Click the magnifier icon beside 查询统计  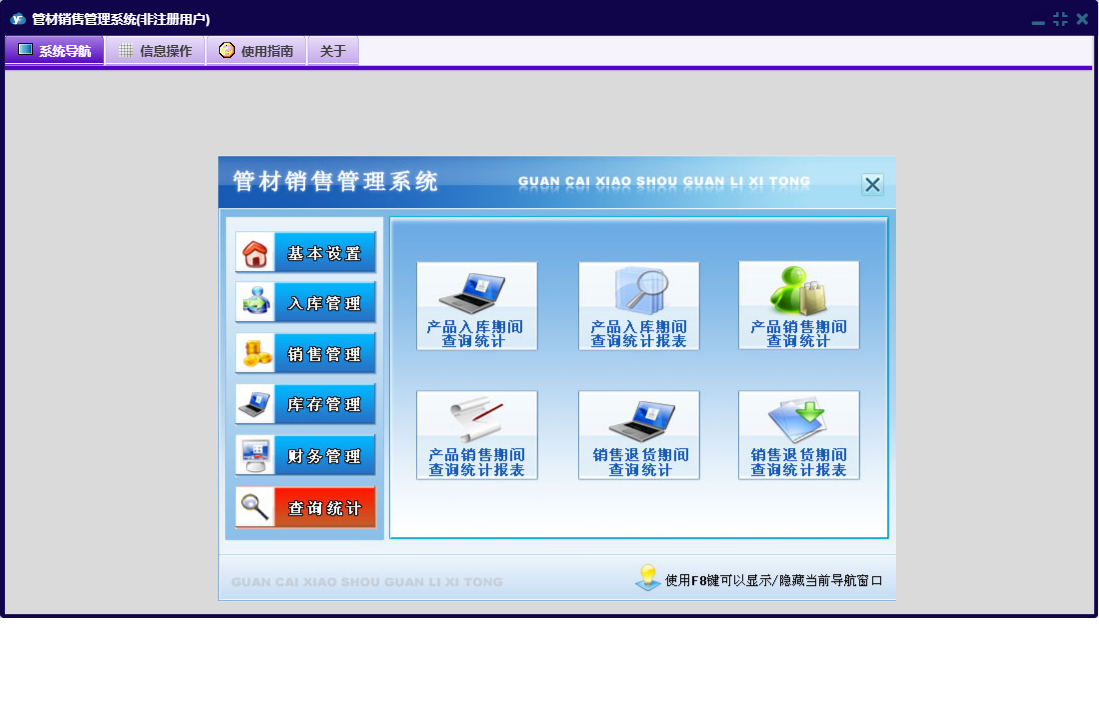click(256, 508)
